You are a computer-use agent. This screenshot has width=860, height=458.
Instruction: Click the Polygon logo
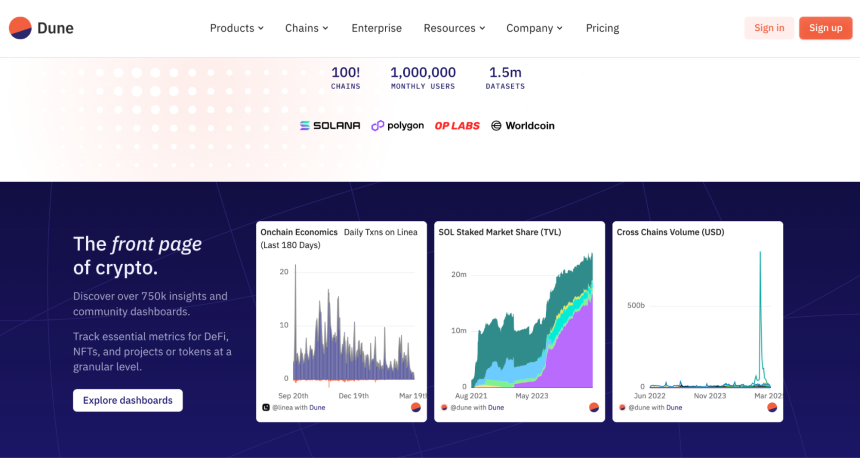(398, 126)
